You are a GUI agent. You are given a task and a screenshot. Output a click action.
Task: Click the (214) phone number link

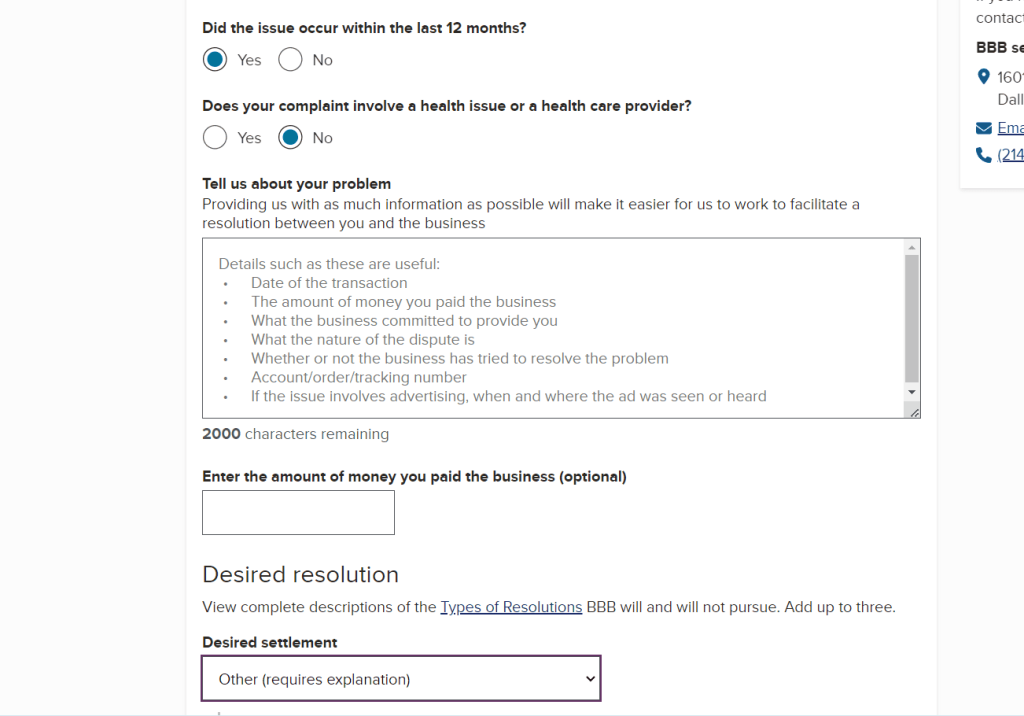1008,154
